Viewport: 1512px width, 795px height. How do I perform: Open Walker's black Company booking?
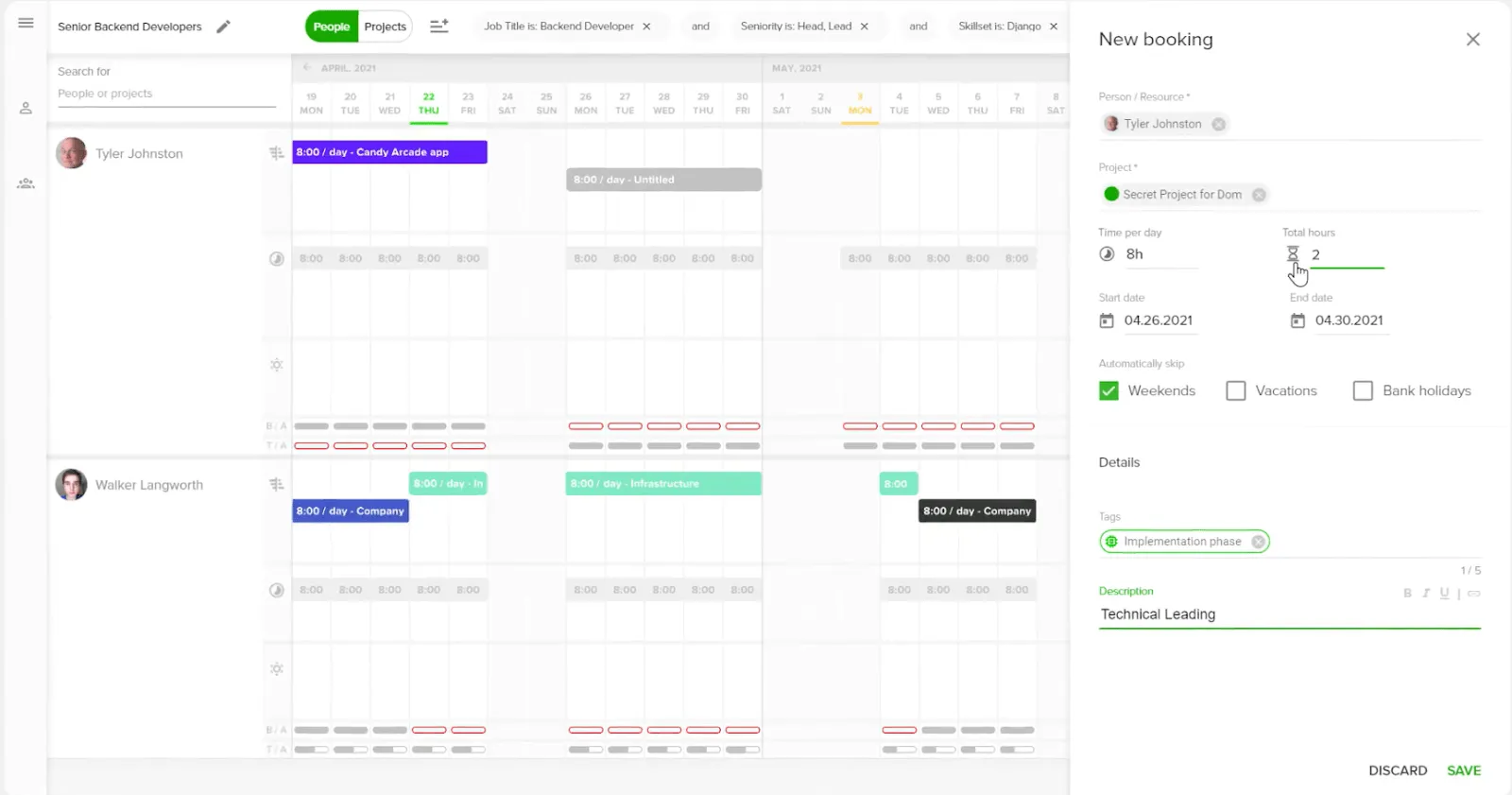[978, 510]
